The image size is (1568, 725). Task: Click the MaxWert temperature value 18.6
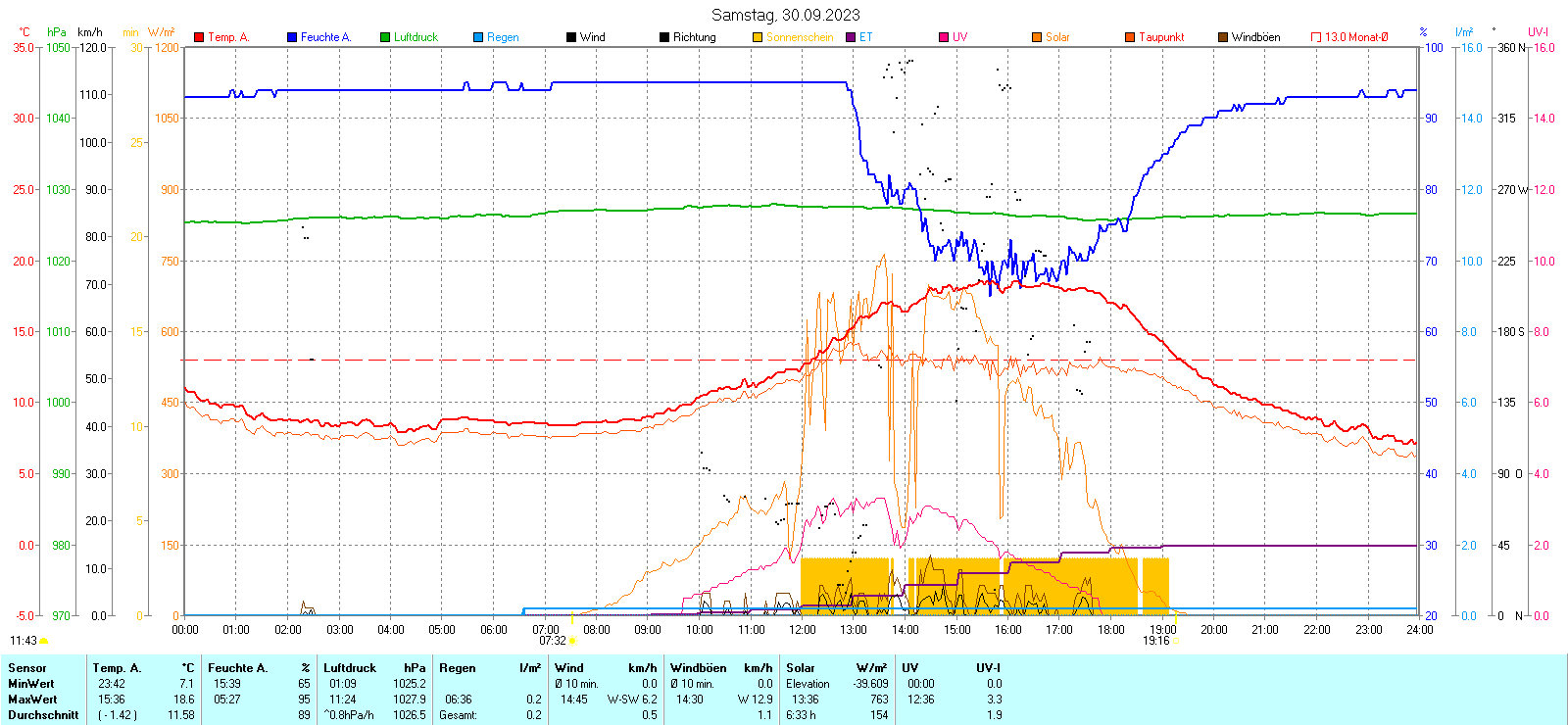pyautogui.click(x=183, y=700)
